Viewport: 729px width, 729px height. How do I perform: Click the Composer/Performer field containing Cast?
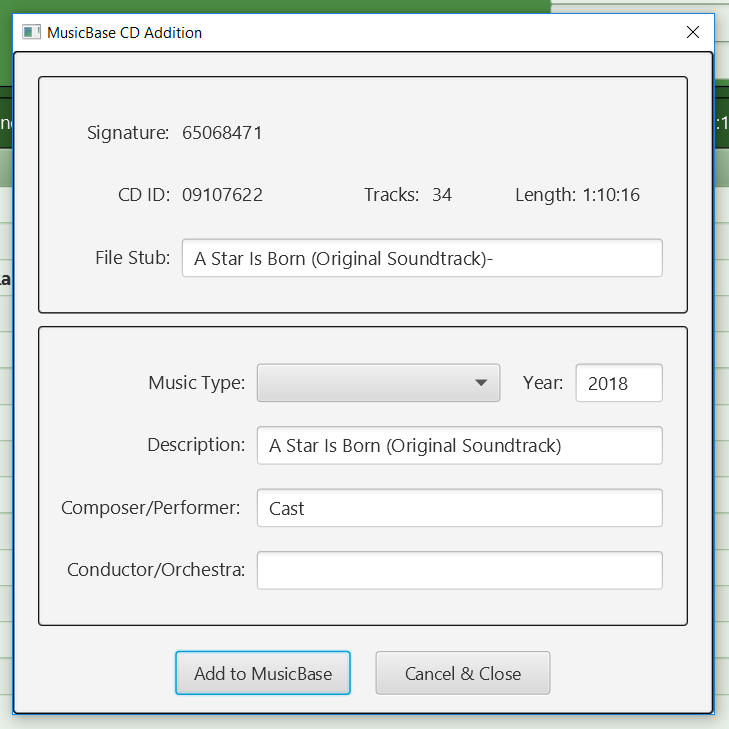coord(460,508)
